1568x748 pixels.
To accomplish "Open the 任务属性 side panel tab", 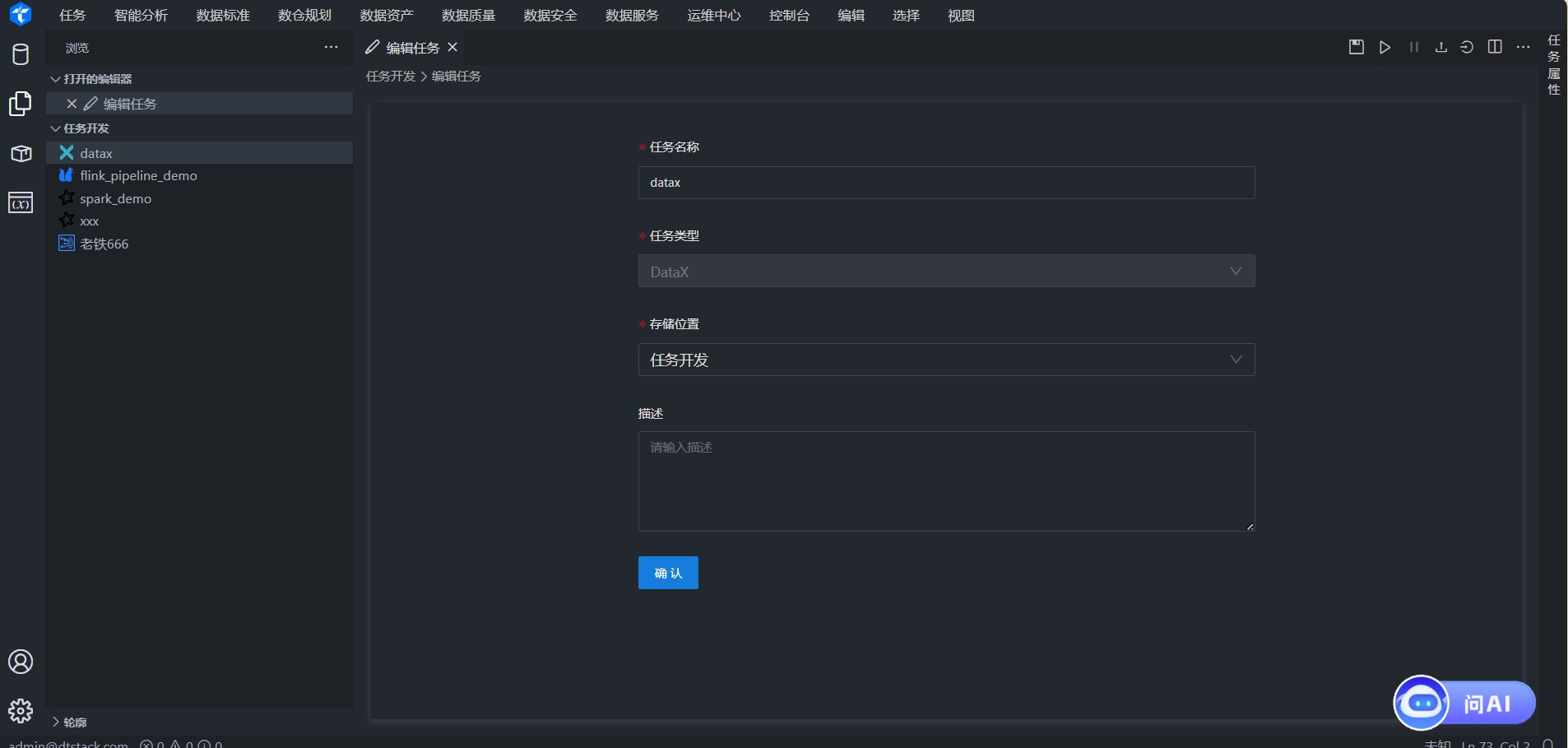I will [x=1554, y=65].
